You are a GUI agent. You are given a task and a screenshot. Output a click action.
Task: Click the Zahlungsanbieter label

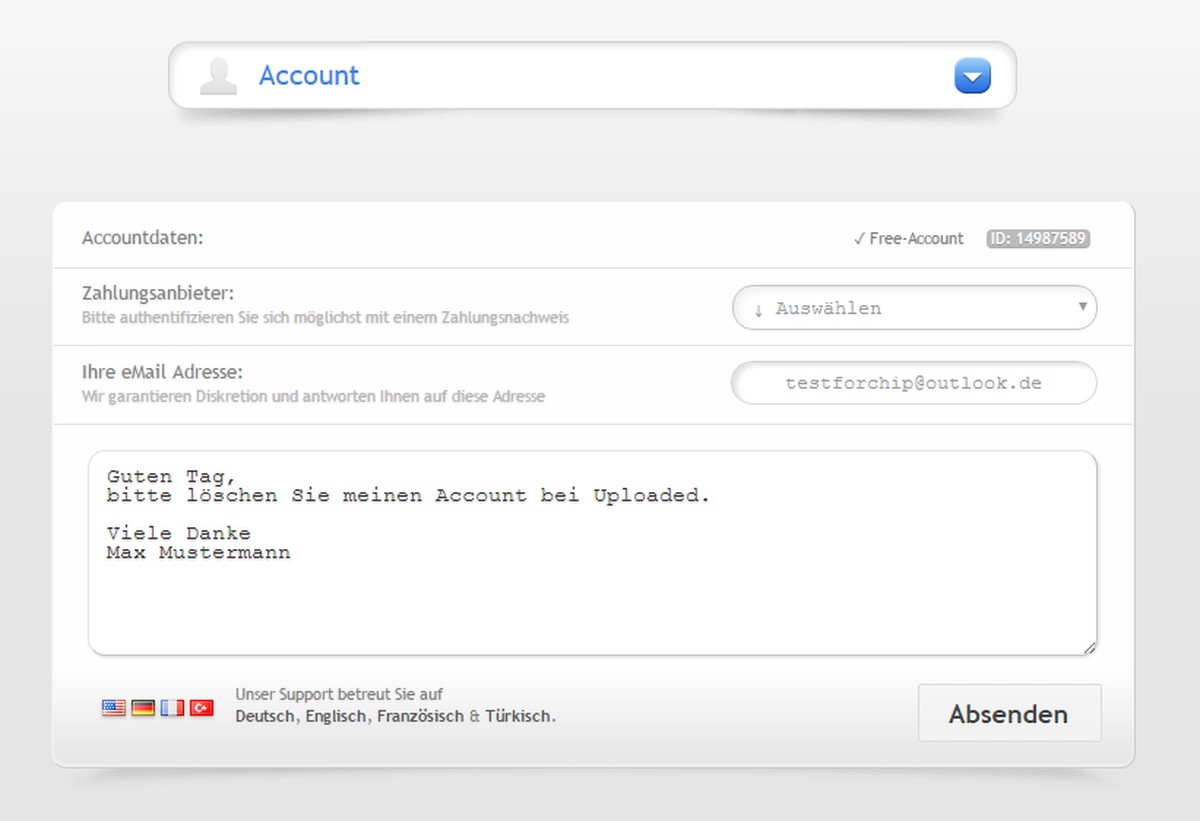pyautogui.click(x=158, y=294)
